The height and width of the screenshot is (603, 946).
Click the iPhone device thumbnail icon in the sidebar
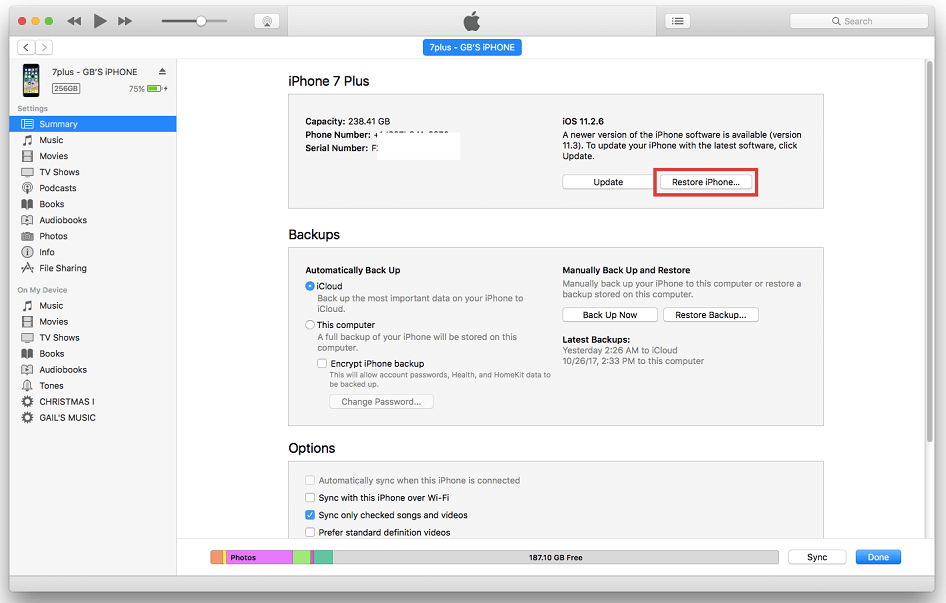pos(31,80)
